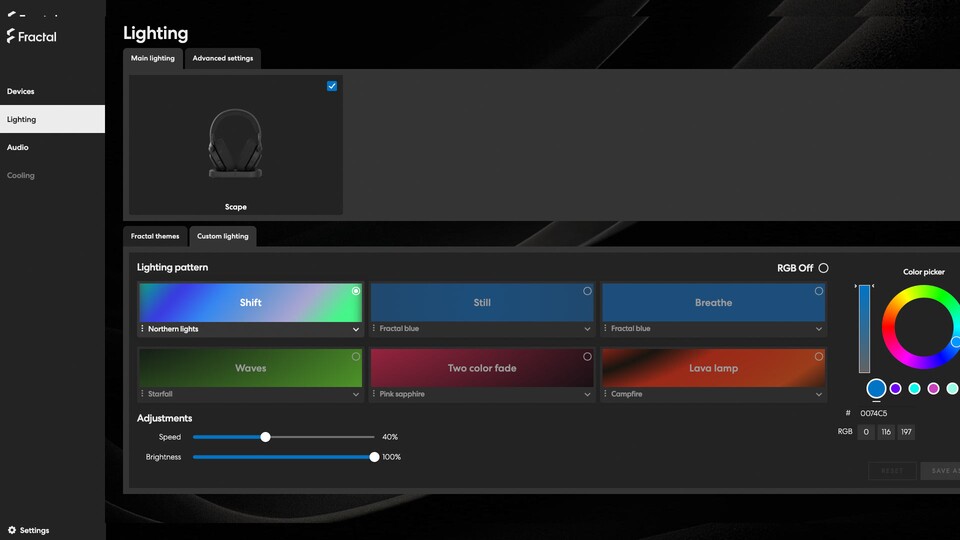Screen dimensions: 960x540
Task: Expand the Campfire dropdown
Action: [x=819, y=394]
